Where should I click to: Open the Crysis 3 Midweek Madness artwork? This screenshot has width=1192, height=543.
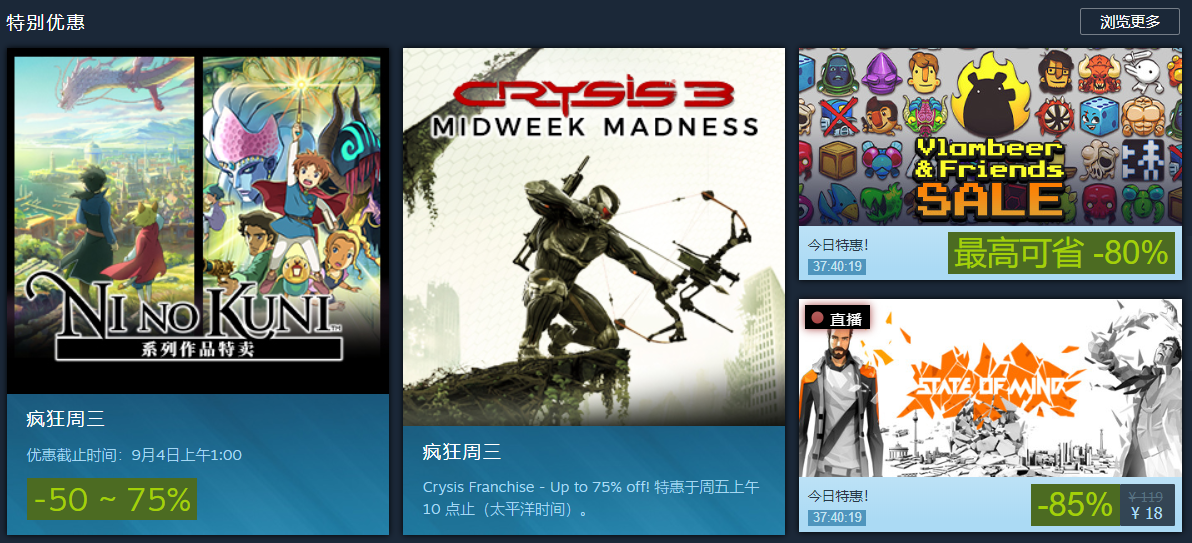(x=594, y=237)
